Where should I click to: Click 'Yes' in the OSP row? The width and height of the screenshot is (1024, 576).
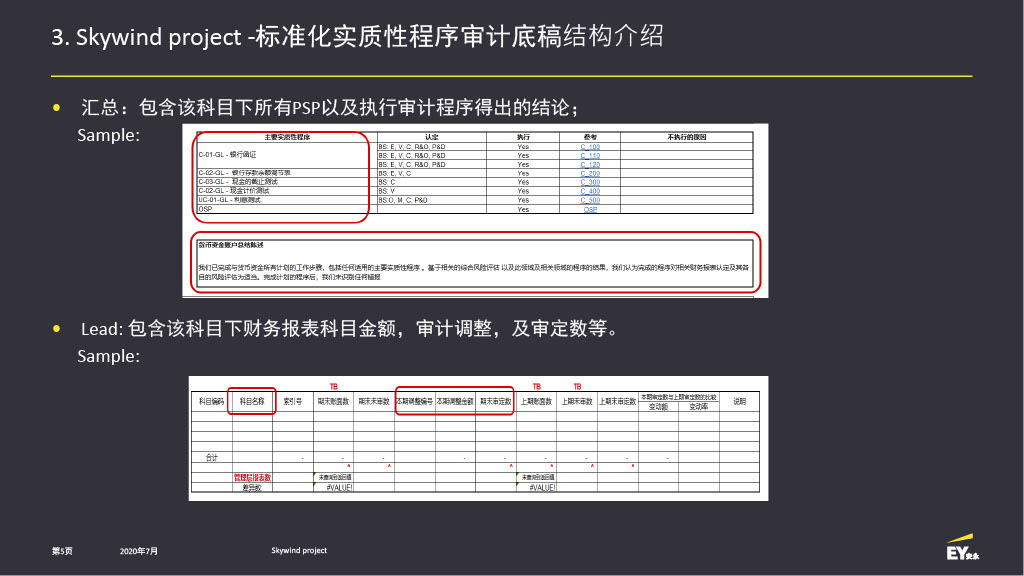click(523, 209)
